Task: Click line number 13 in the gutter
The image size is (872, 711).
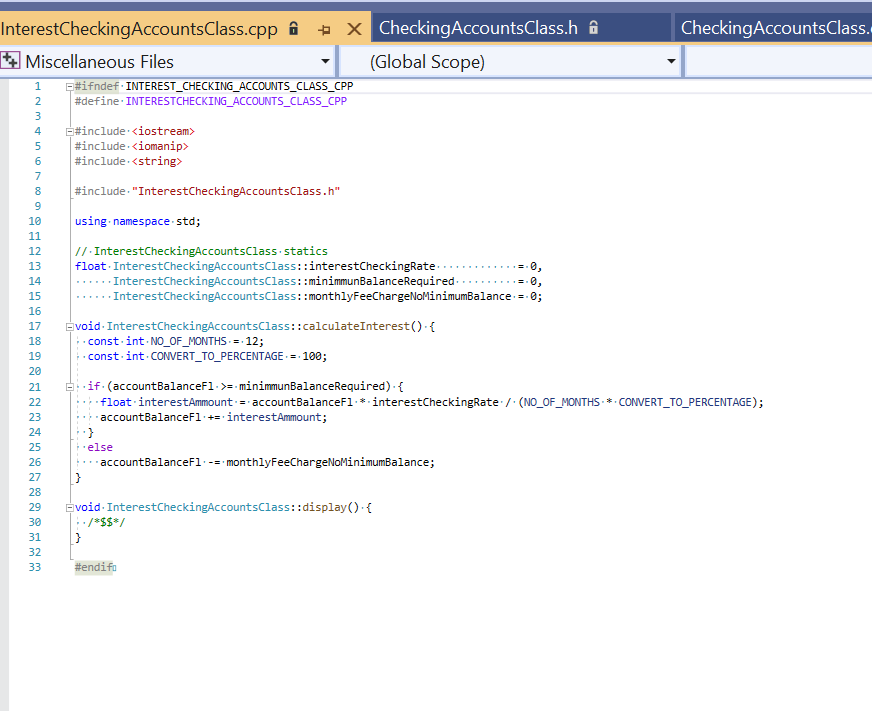Action: click(x=34, y=266)
